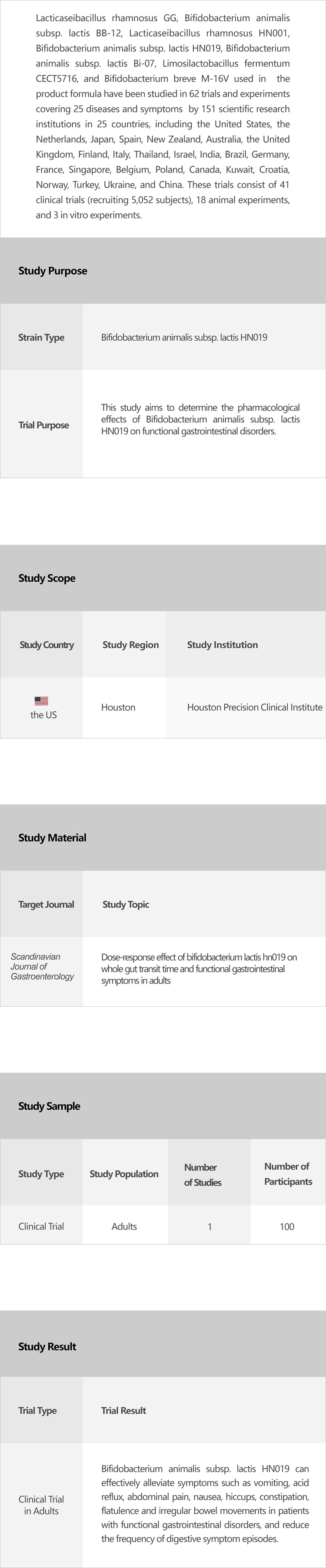This screenshot has width=326, height=1568.
Task: Select the Study Population column header
Action: click(x=124, y=1174)
